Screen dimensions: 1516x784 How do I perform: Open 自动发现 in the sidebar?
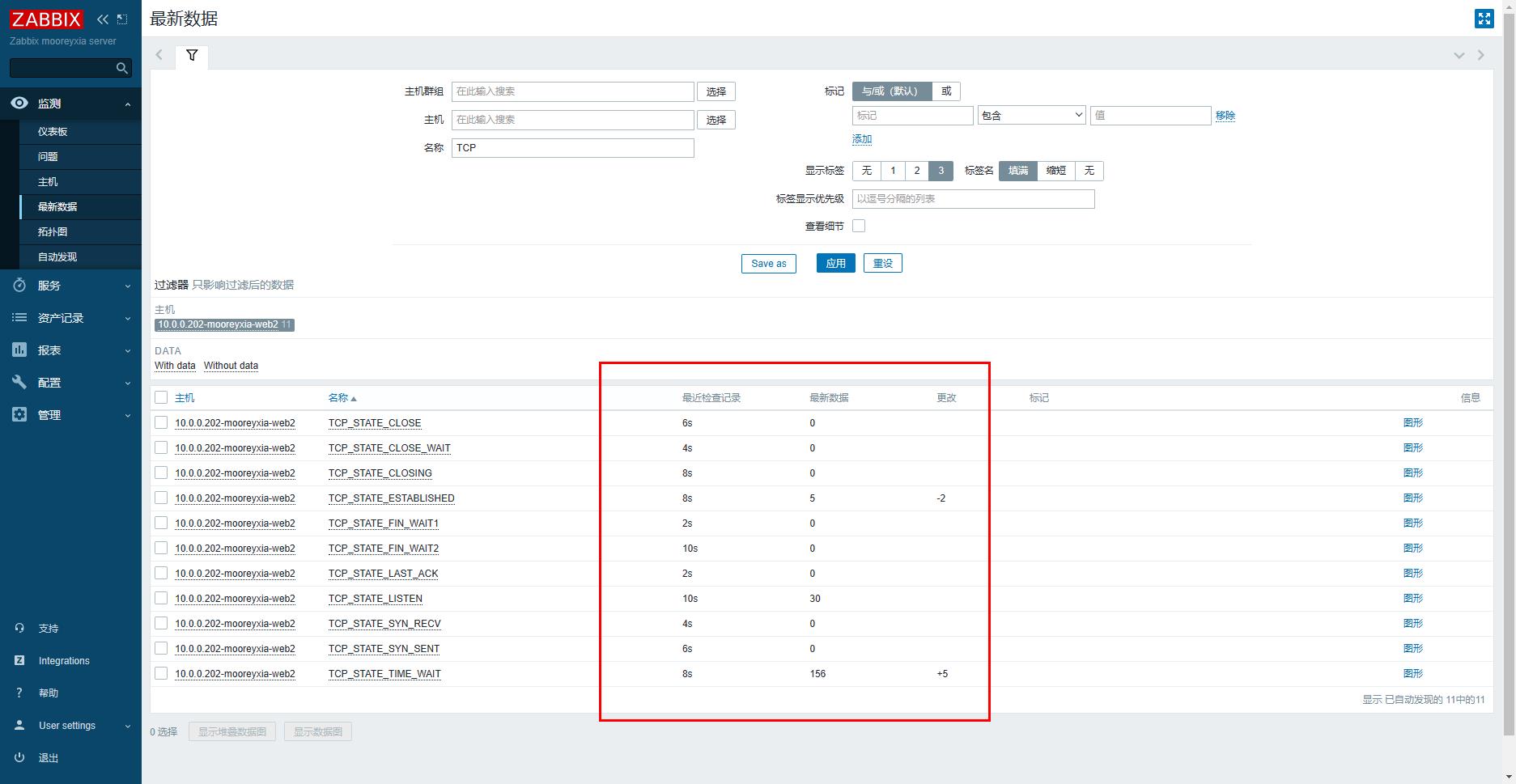tap(57, 256)
